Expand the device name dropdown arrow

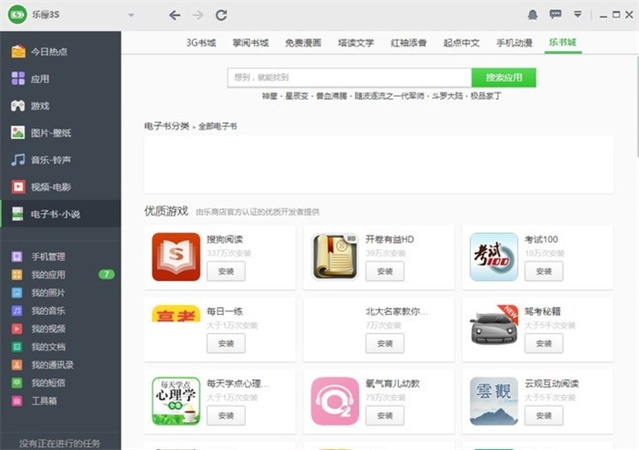pos(131,15)
